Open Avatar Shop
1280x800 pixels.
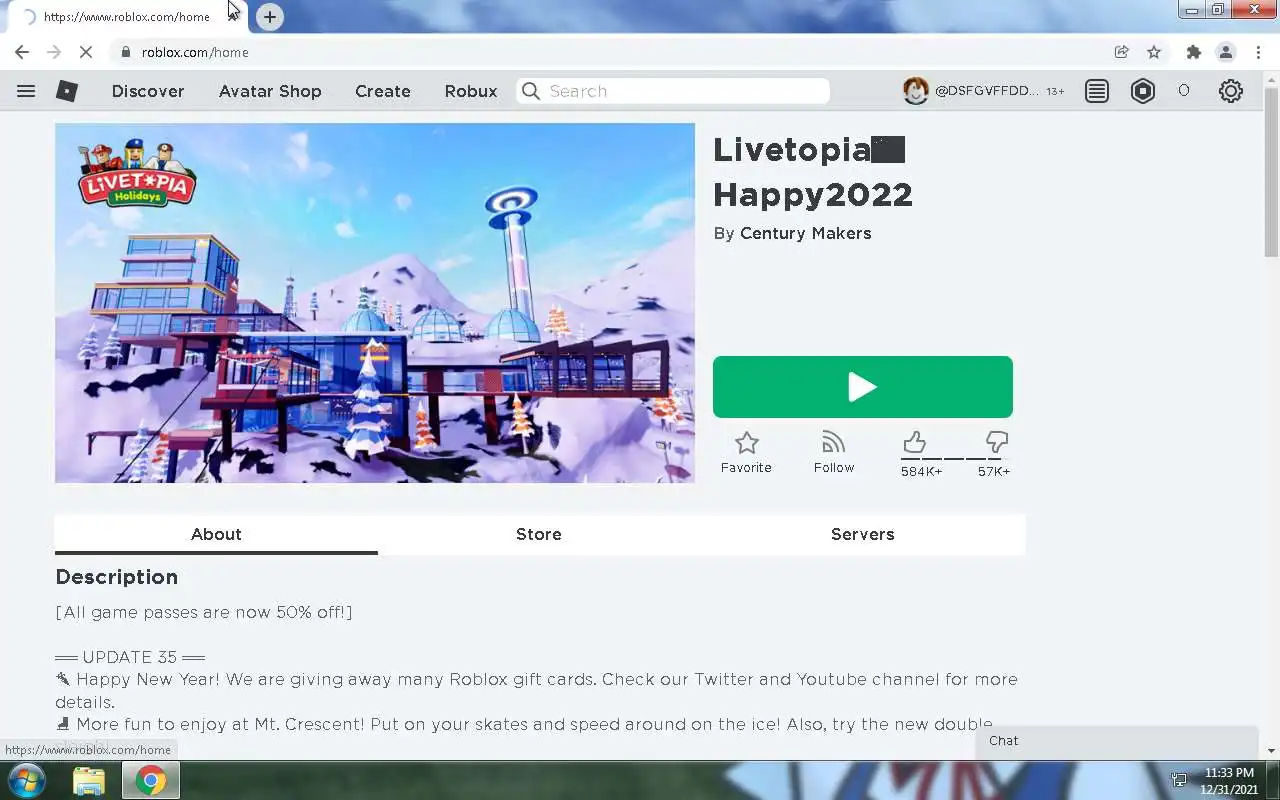click(x=270, y=91)
